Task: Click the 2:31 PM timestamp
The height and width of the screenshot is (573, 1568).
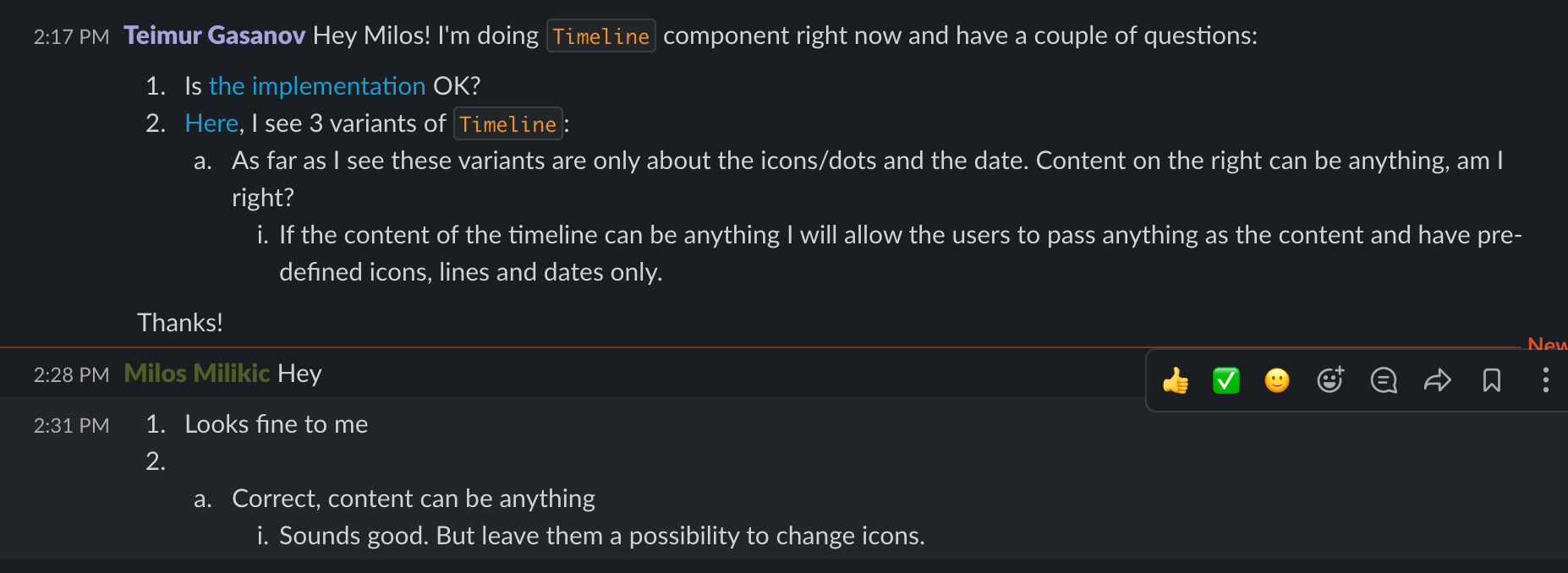Action: (71, 426)
